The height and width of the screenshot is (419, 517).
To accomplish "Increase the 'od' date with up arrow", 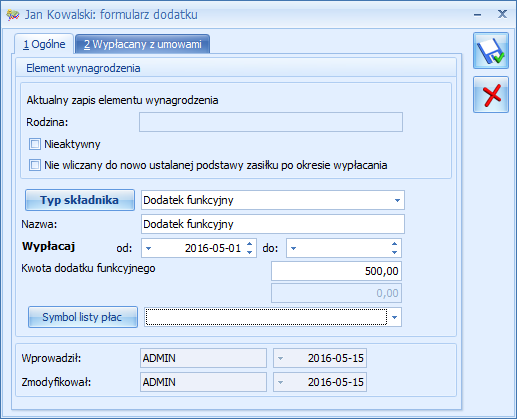I will (x=249, y=244).
